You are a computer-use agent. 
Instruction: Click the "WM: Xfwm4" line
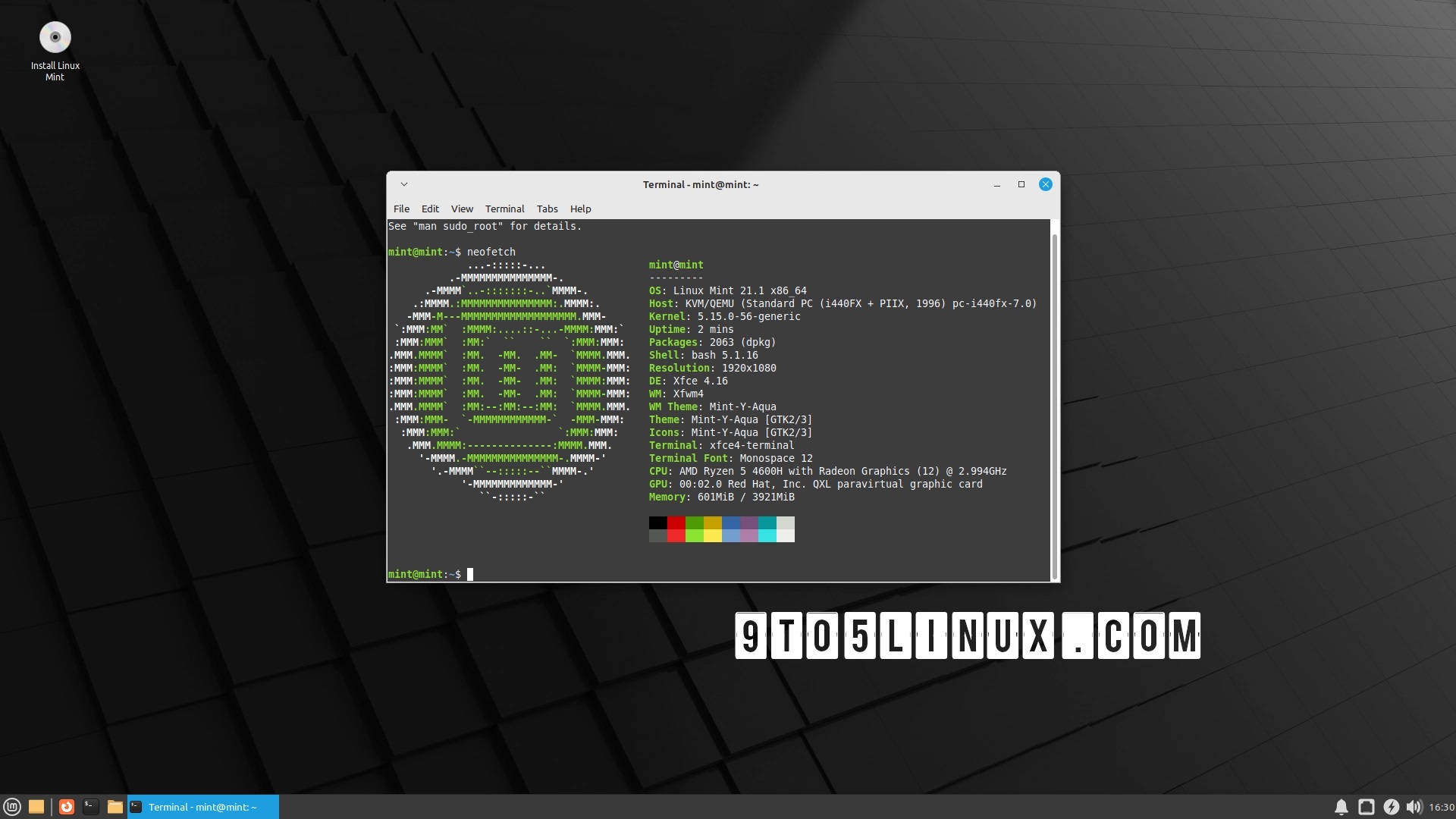pos(676,394)
